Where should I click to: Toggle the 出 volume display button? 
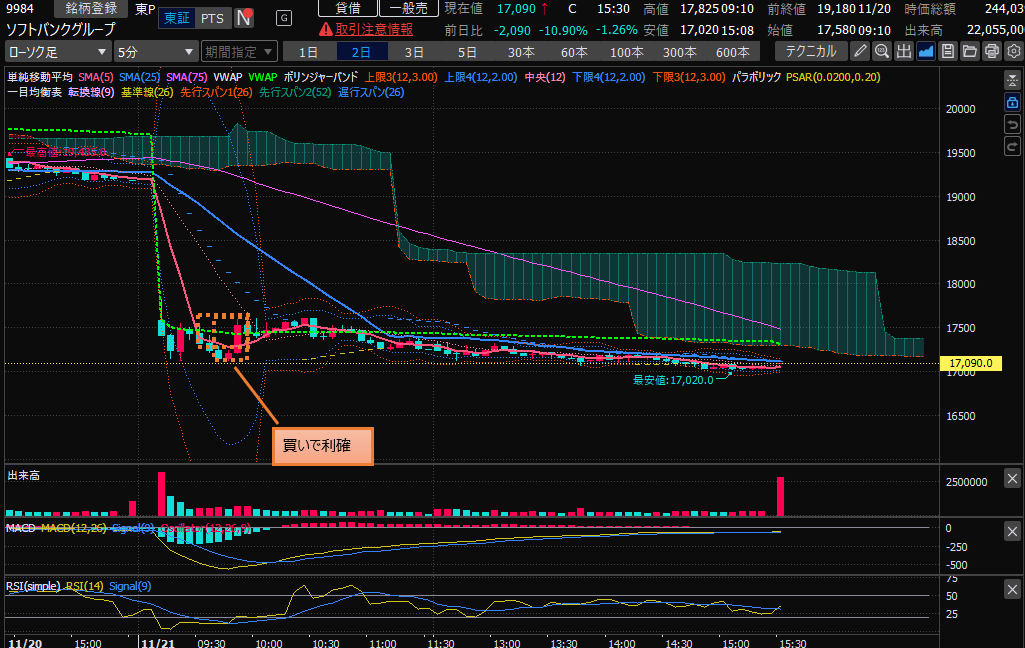pyautogui.click(x=904, y=51)
